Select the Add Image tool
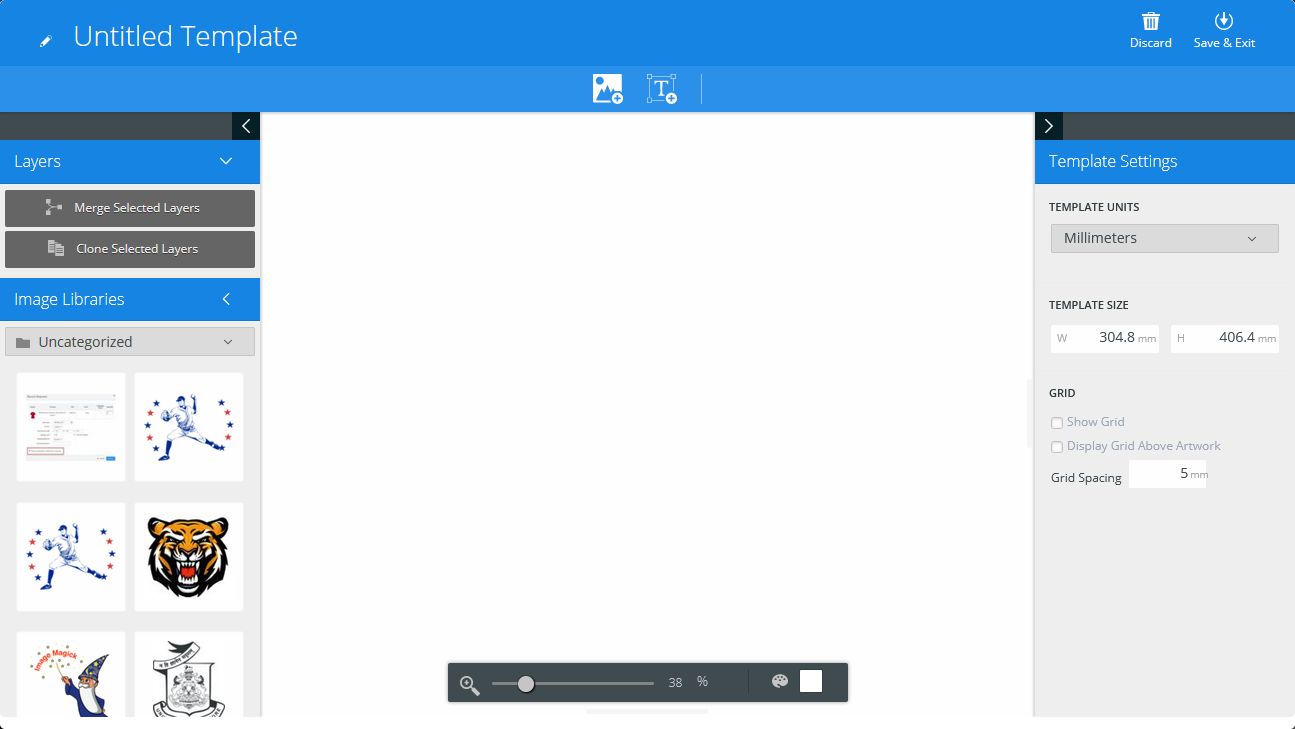This screenshot has height=729, width=1295. point(607,88)
